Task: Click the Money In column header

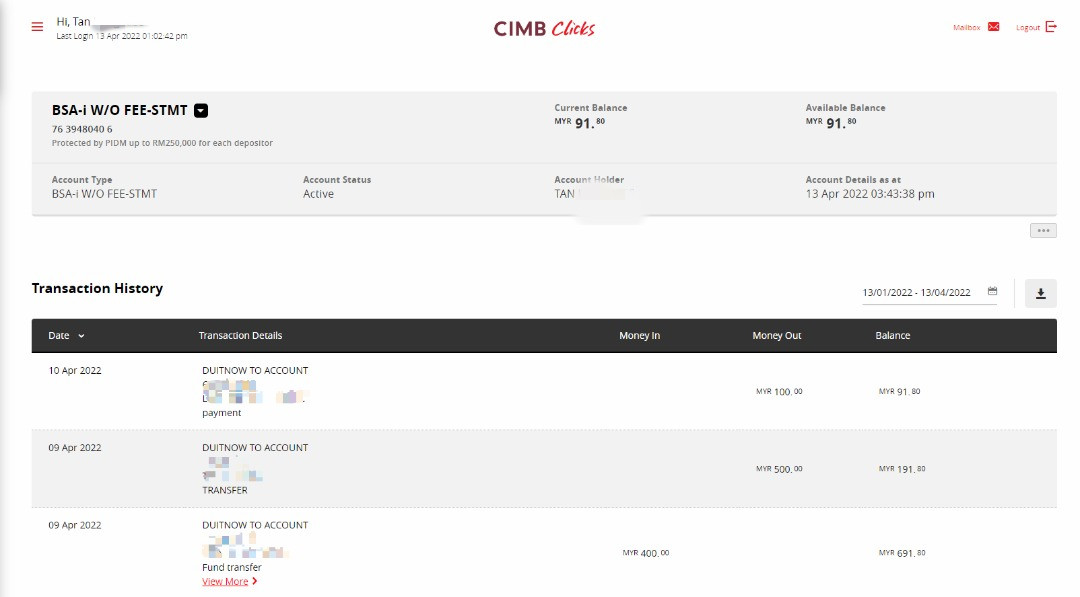Action: tap(639, 336)
